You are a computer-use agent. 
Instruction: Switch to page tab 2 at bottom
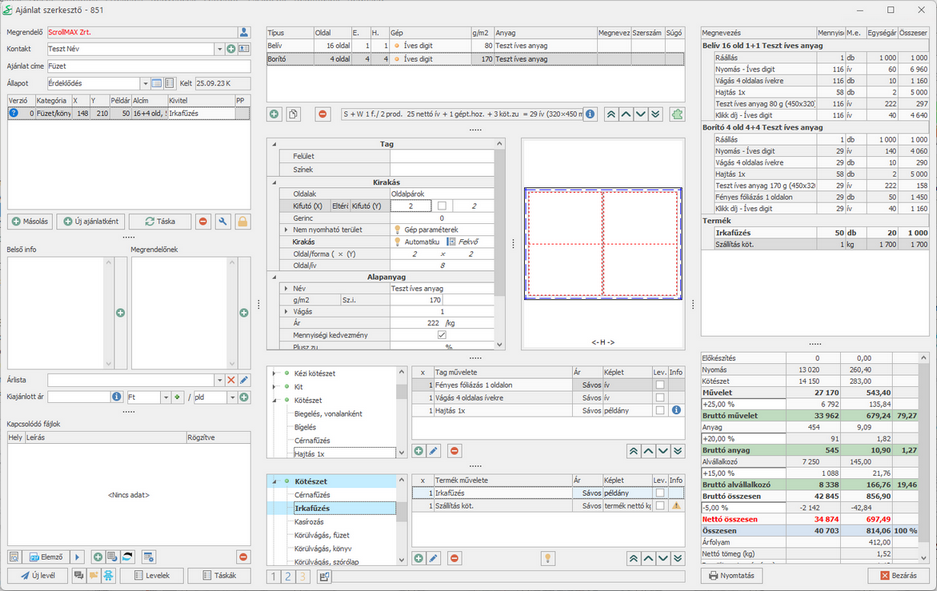[288, 576]
